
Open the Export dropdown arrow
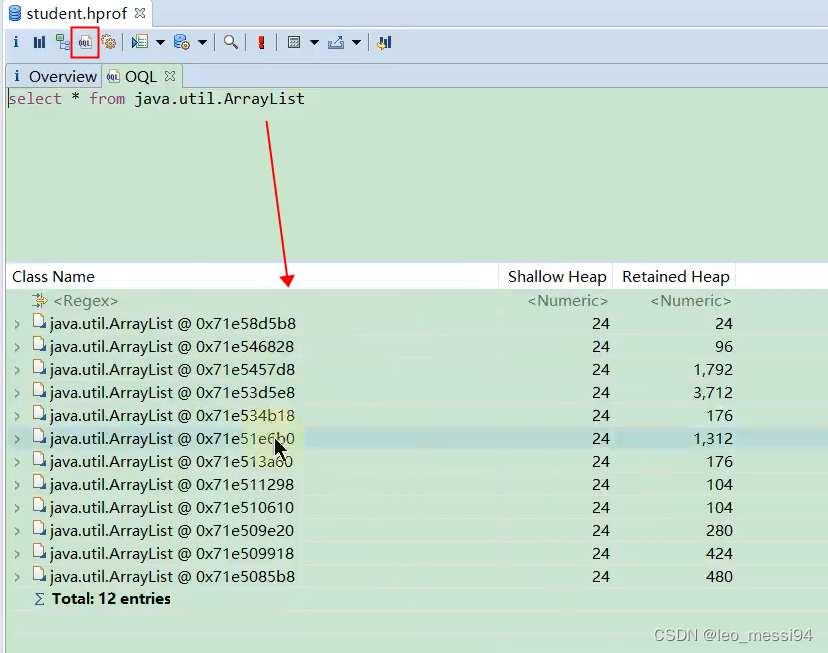pos(356,42)
